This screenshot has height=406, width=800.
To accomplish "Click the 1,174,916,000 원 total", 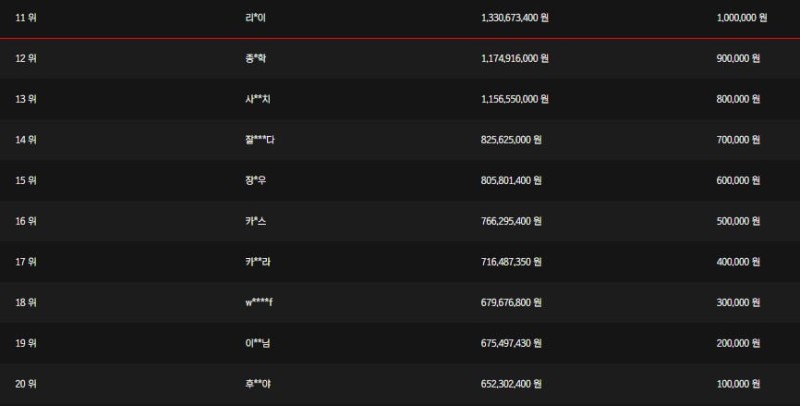I will click(x=514, y=58).
